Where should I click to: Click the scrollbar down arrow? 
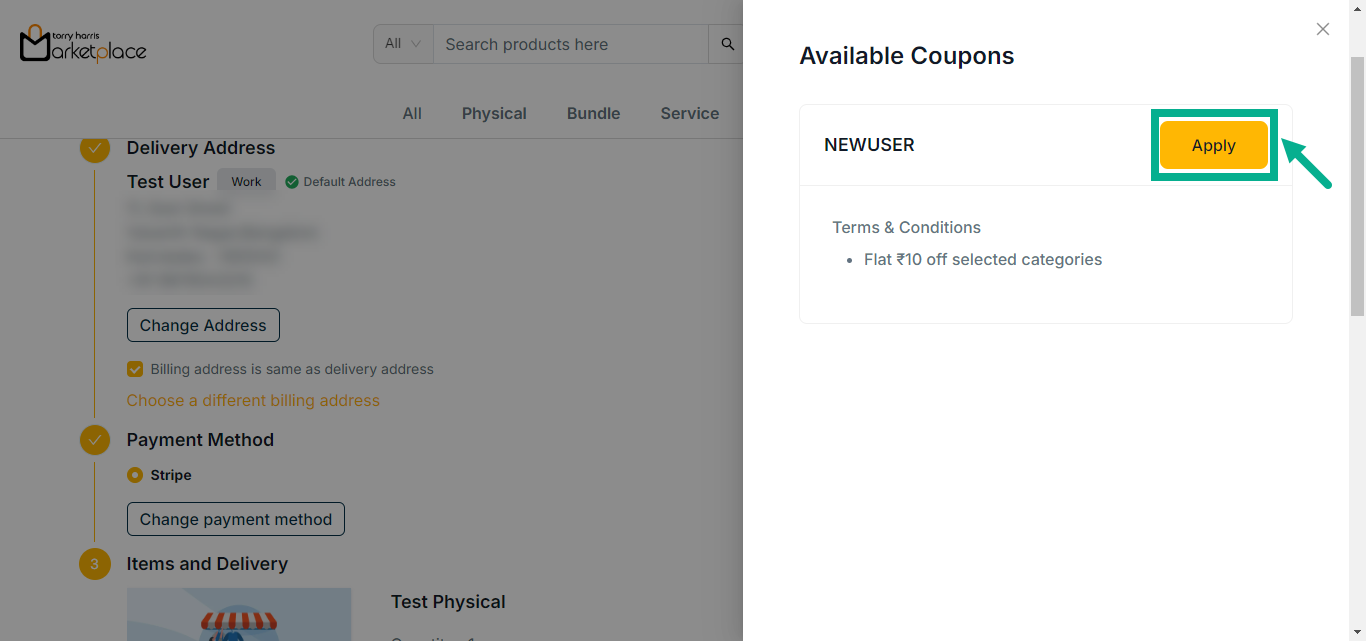coord(1357,632)
